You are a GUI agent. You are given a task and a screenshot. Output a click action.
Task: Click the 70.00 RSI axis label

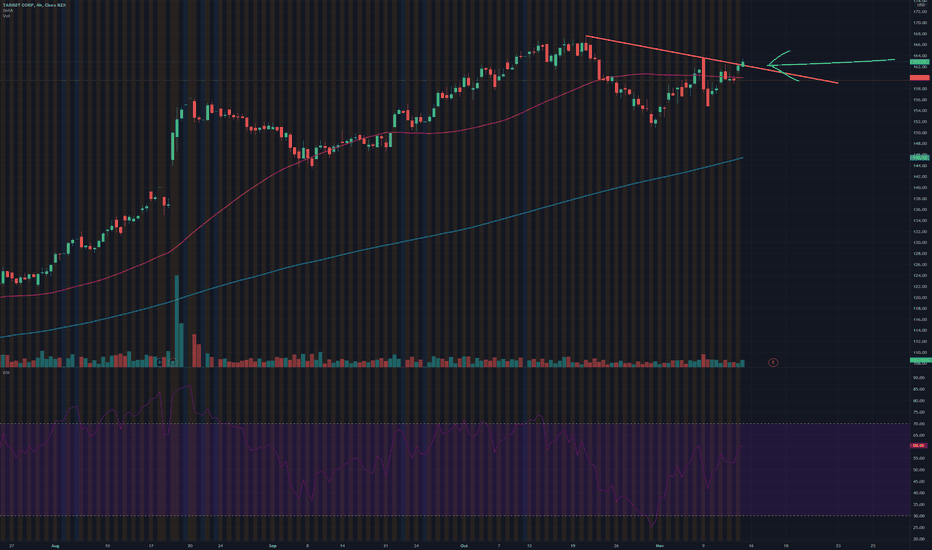point(919,423)
